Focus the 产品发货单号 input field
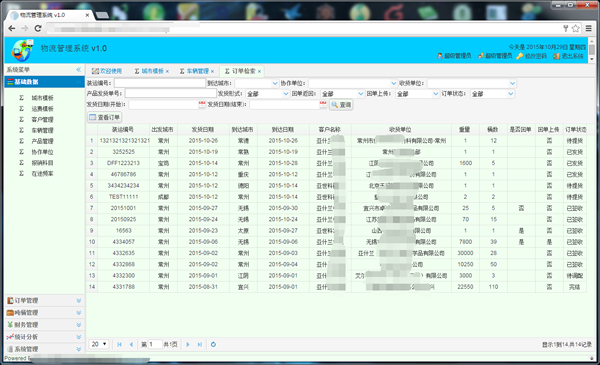Viewport: 600px width, 365px height. point(171,93)
